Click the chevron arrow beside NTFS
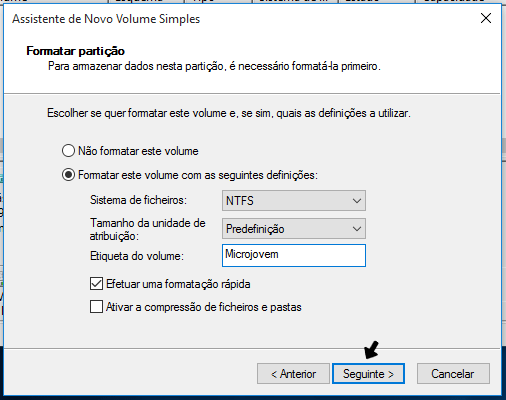 [357, 201]
